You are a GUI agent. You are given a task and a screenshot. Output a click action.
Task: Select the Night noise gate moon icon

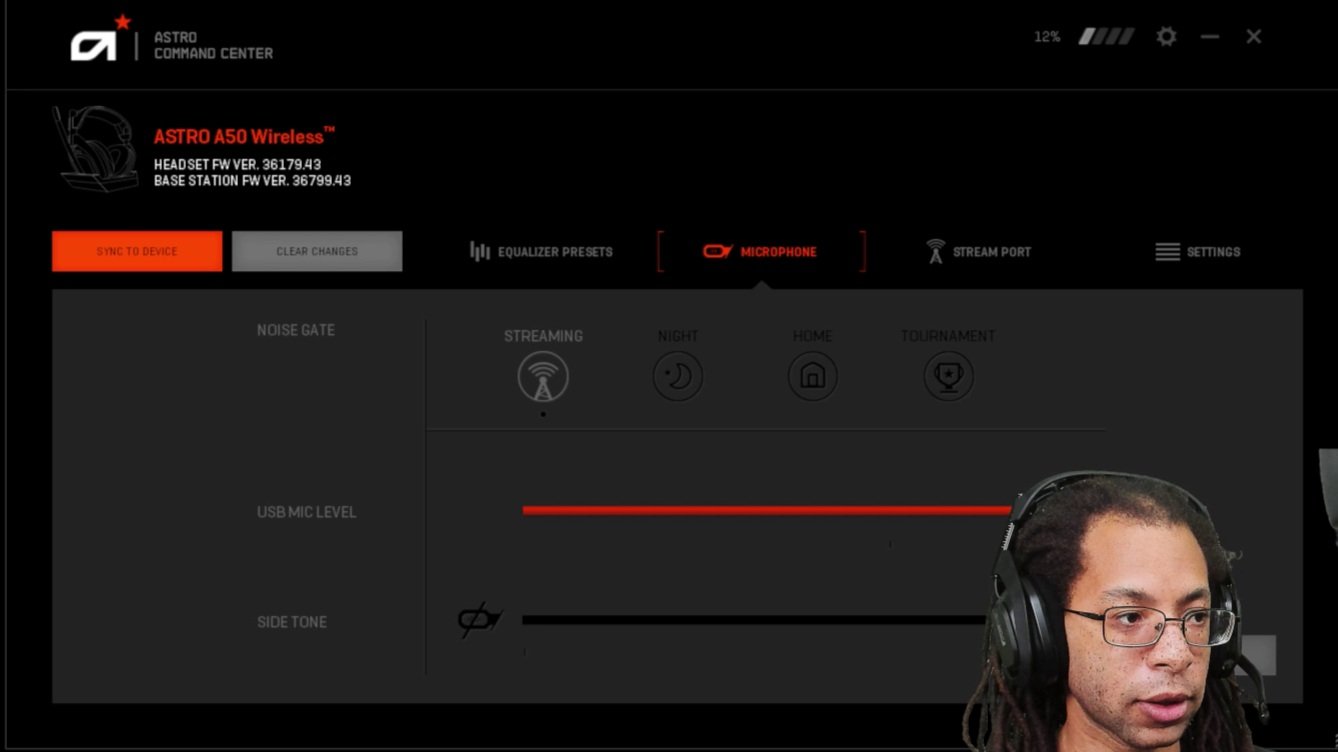pos(678,377)
